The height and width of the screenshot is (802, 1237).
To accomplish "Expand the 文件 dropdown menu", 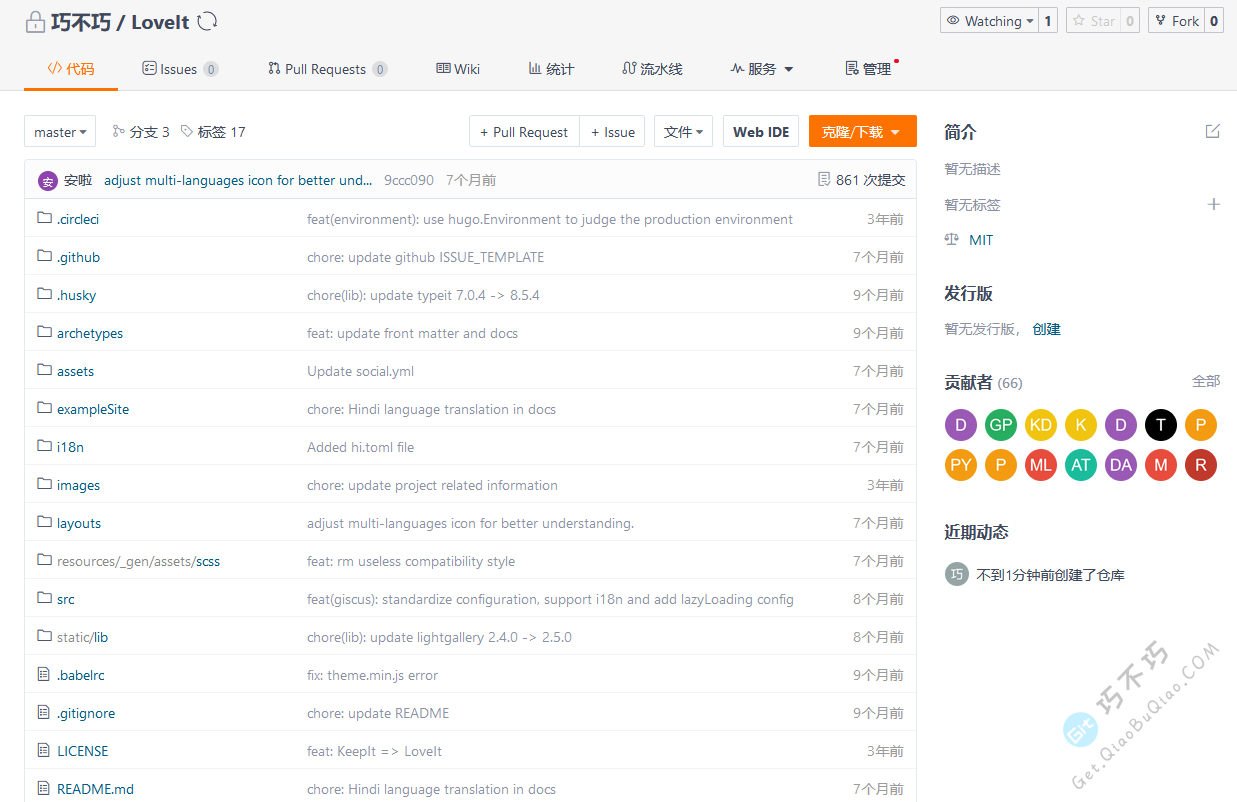I will [x=683, y=132].
